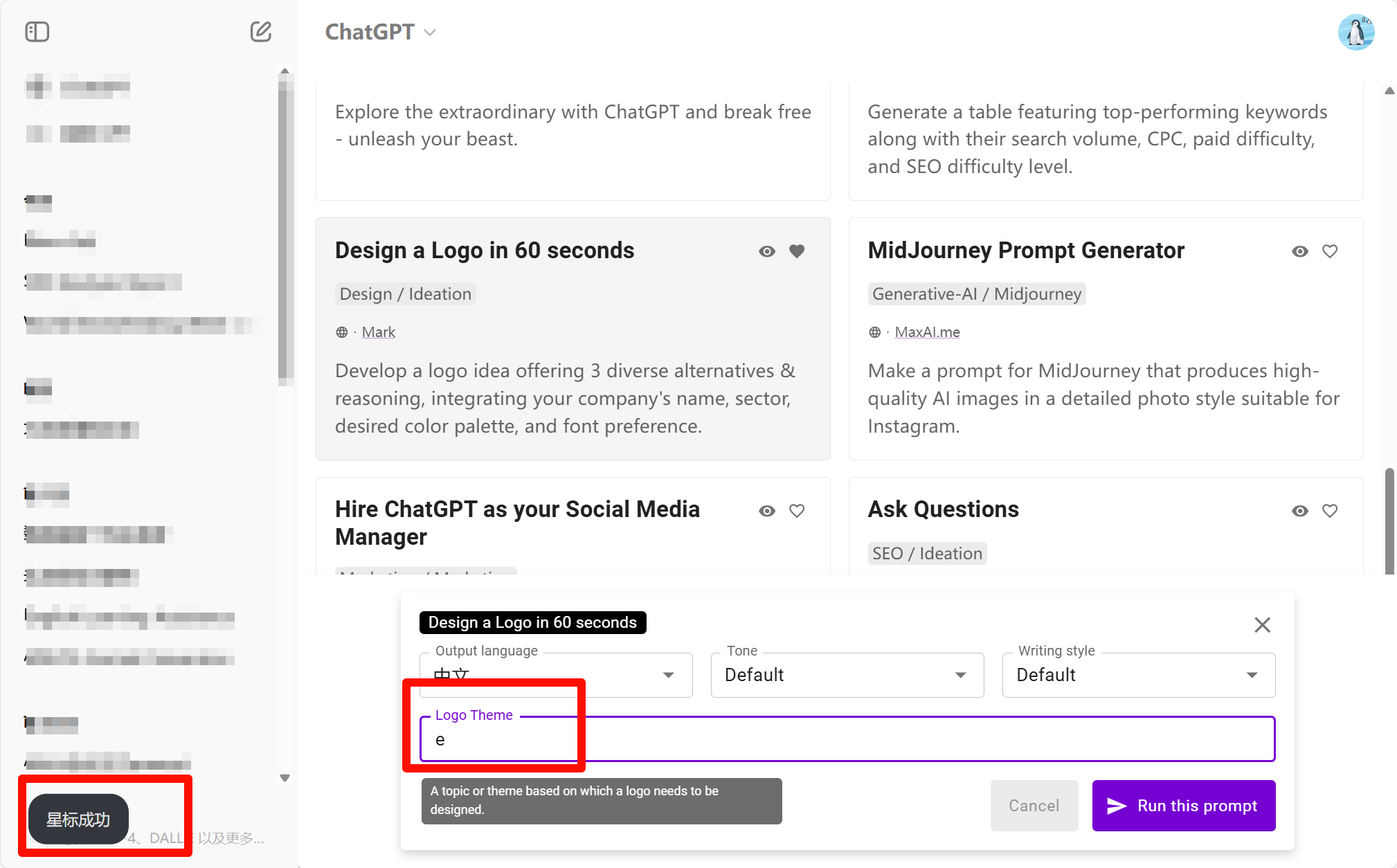Screen dimensions: 1397x868
Task: Open the Generative-AI / Midjourney tag
Action: pos(977,294)
